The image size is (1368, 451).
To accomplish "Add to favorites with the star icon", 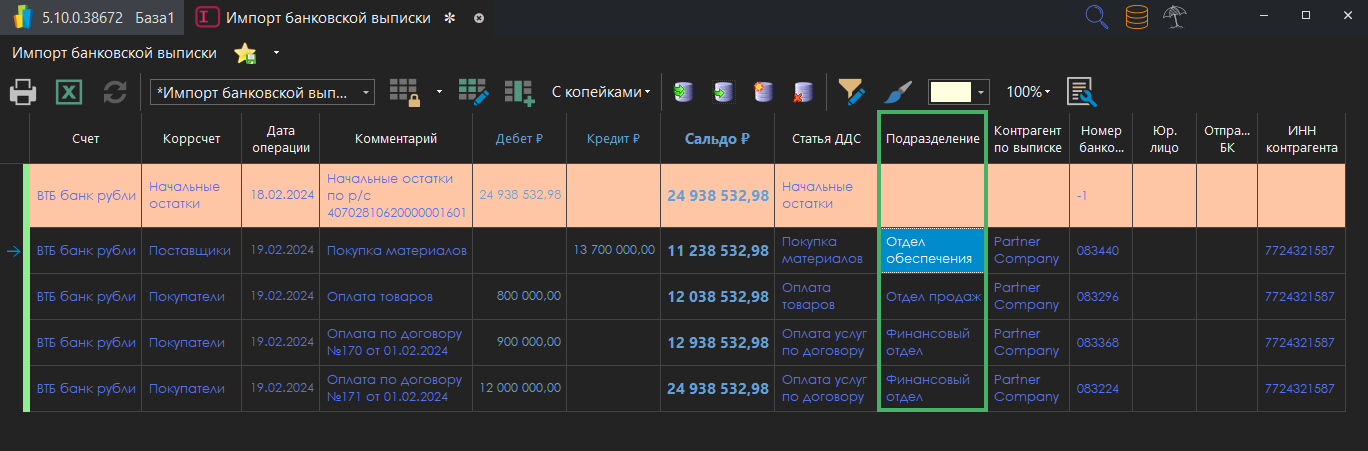I will point(245,53).
